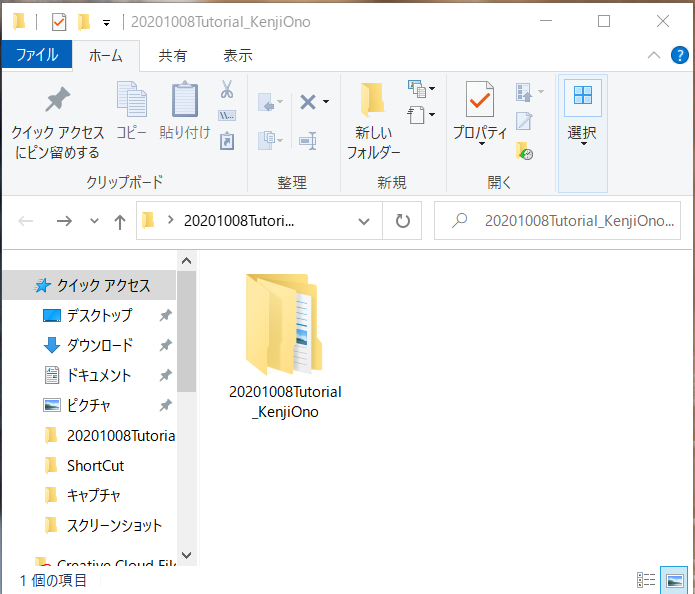Open the New item dropdown arrow
This screenshot has width=695, height=594.
click(x=432, y=89)
